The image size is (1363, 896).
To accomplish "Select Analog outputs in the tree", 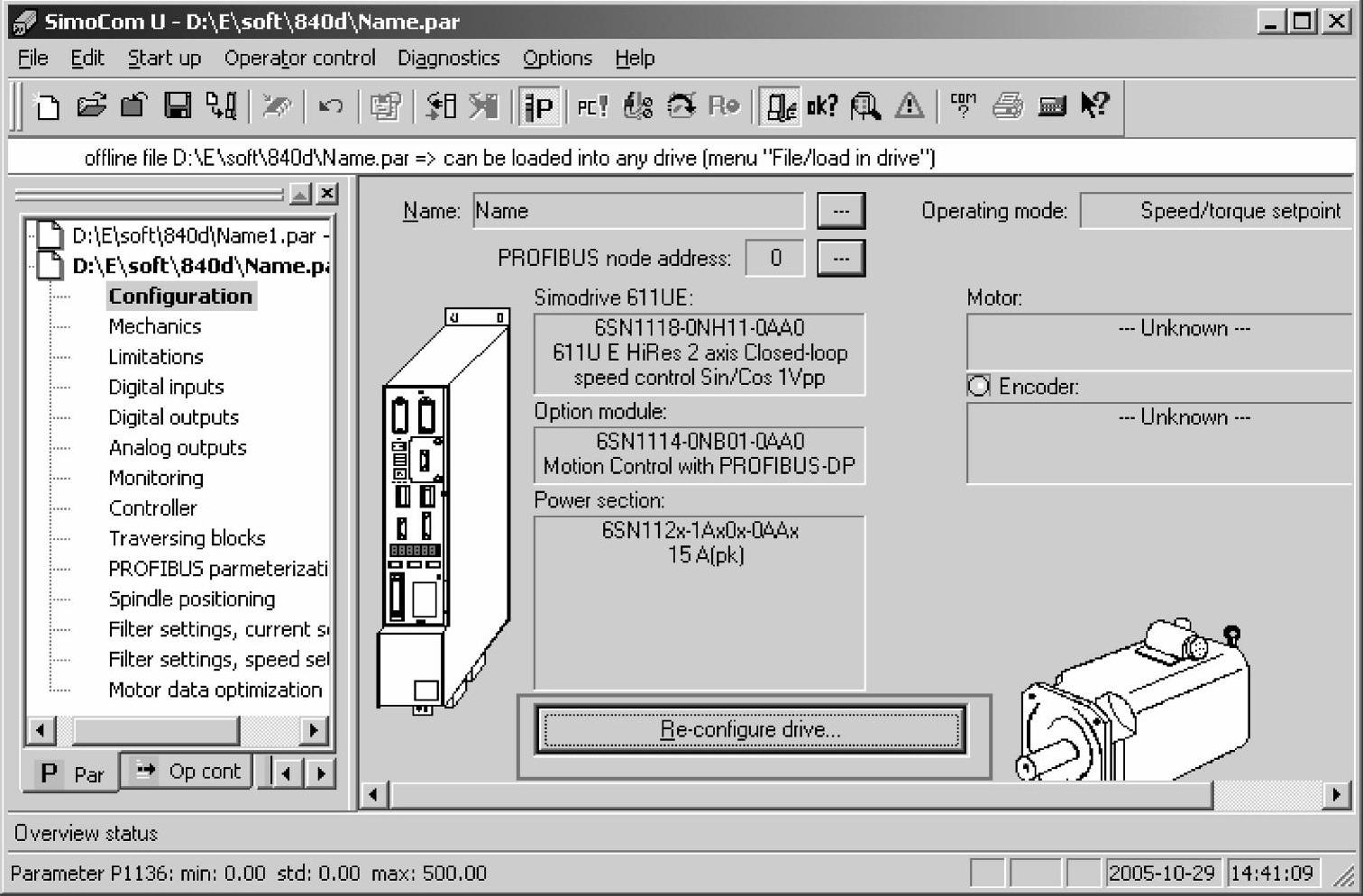I will (x=178, y=447).
